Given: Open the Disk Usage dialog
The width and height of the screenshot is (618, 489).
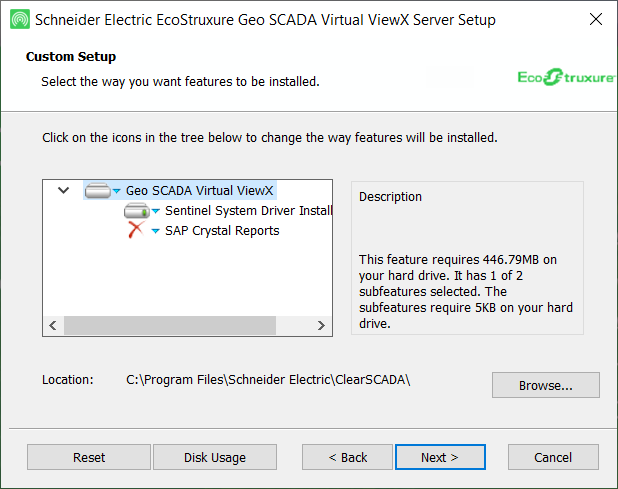Looking at the screenshot, I should [x=214, y=457].
